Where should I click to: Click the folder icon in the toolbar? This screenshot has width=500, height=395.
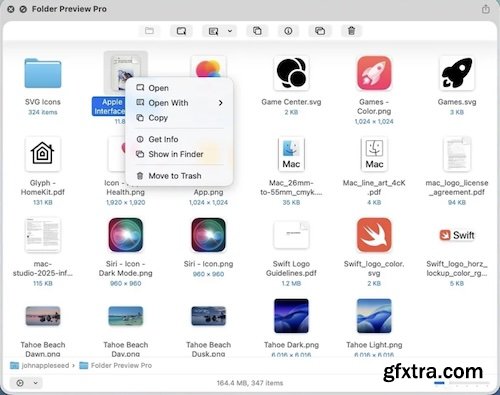[x=149, y=31]
